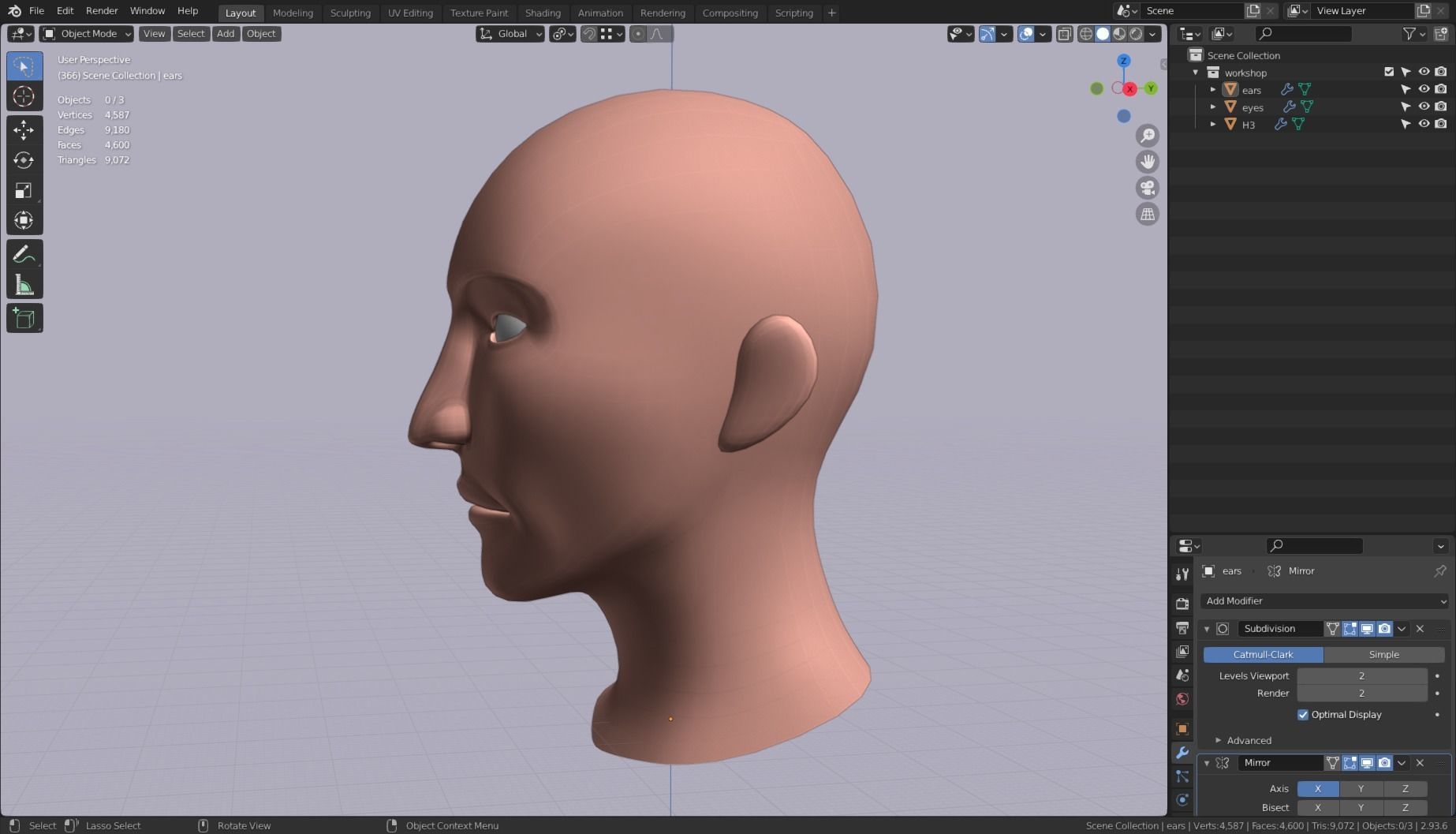Collapse the Subdivision modifier panel

click(1206, 629)
